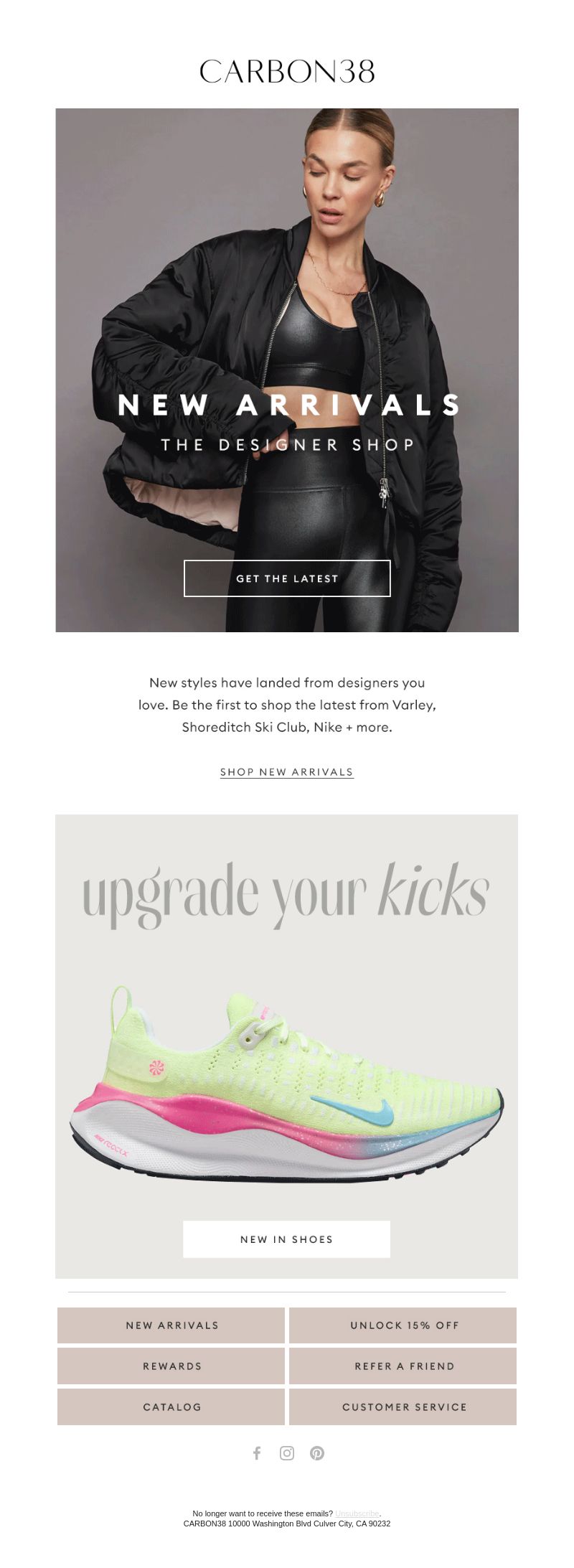
Task: Click the NEW ARRIVALS hero headline
Action: click(288, 405)
